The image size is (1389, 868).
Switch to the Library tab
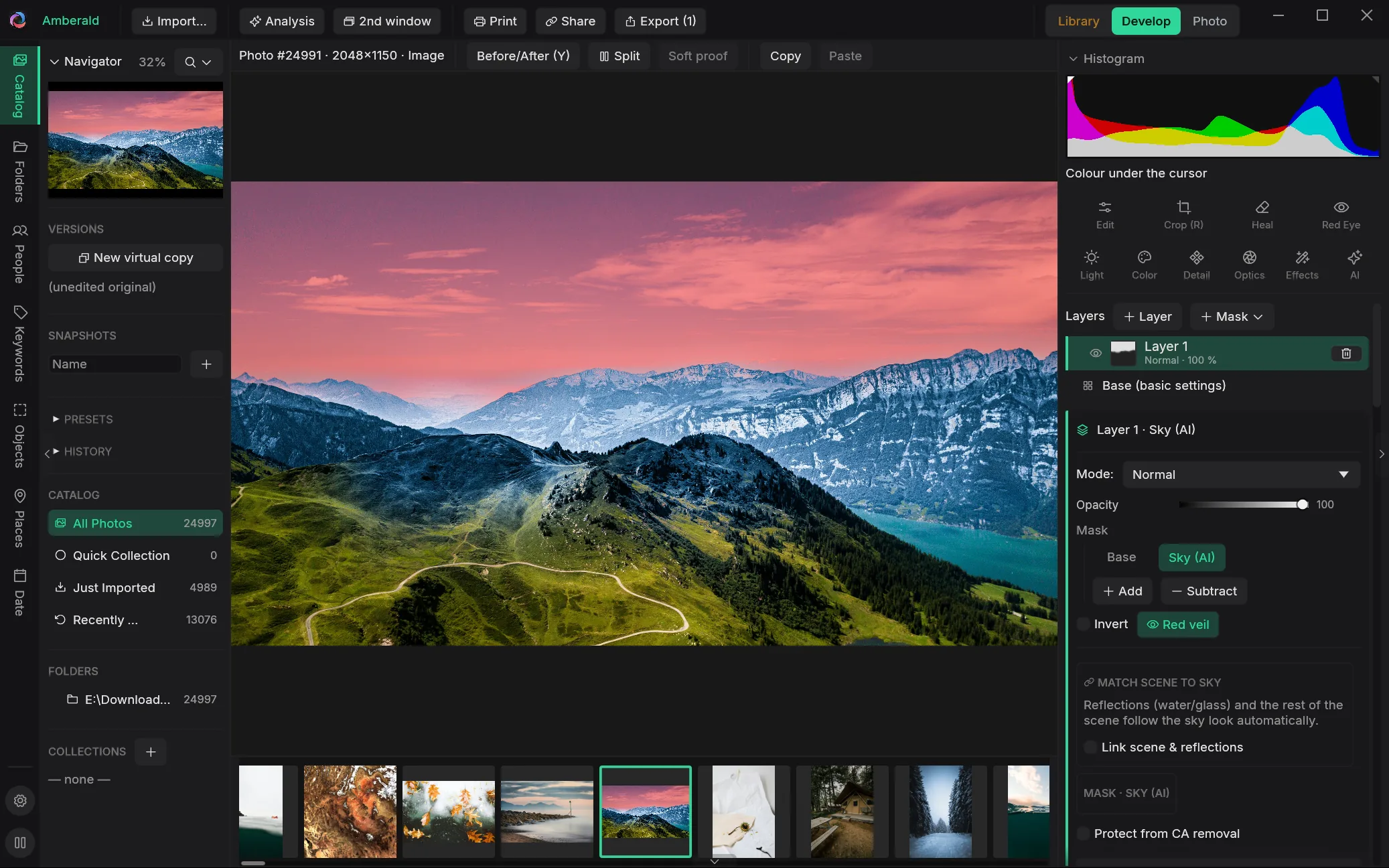1078,21
